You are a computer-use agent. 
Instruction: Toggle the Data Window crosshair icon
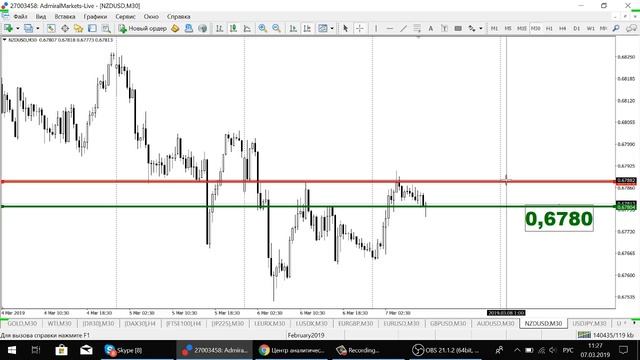(x=65, y=28)
